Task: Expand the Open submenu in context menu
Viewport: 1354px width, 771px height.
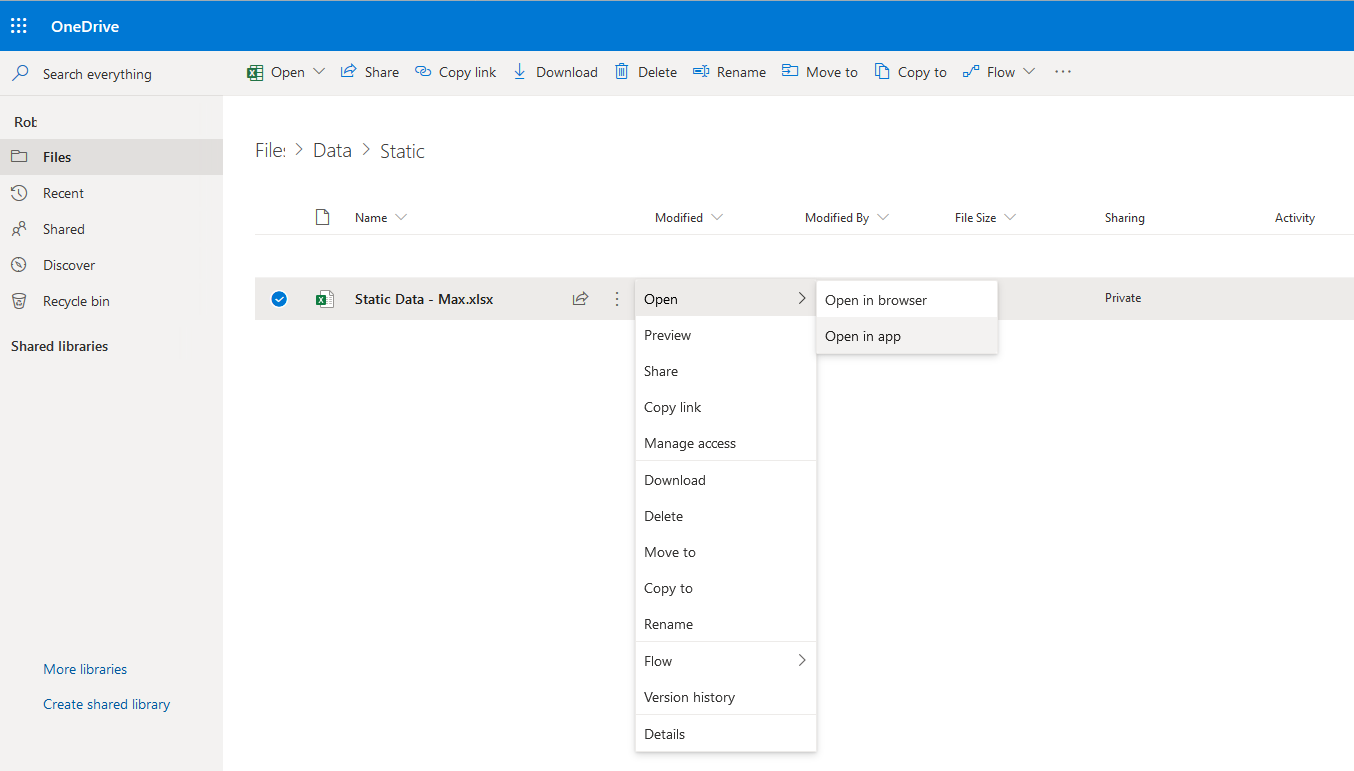Action: click(x=726, y=299)
